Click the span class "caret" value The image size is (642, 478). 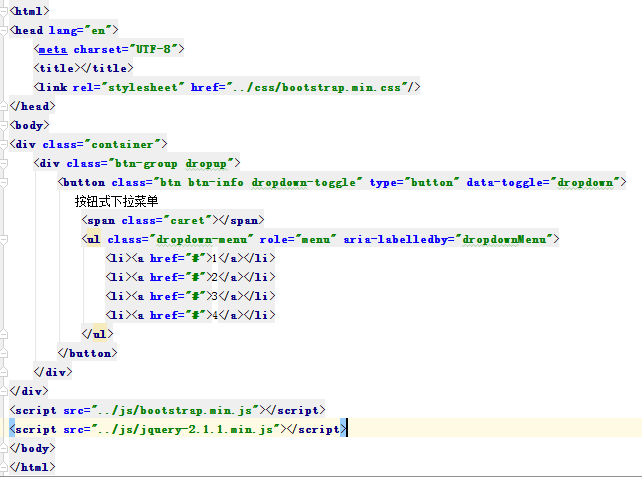click(187, 220)
